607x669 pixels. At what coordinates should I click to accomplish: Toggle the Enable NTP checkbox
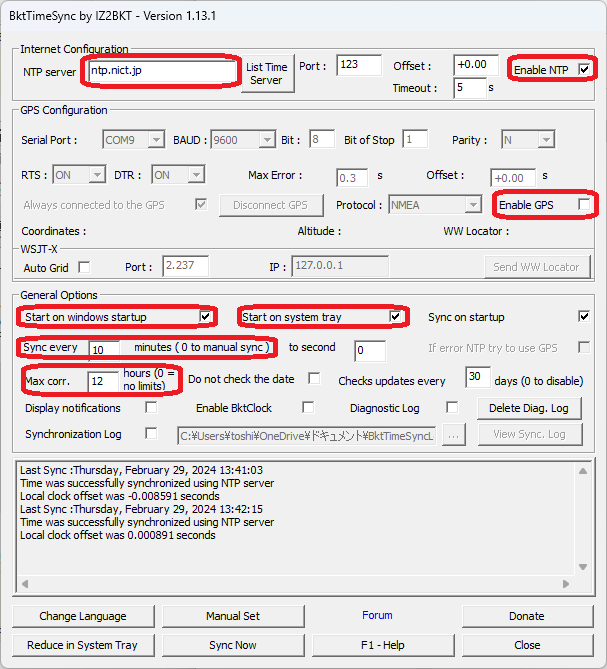(x=584, y=69)
